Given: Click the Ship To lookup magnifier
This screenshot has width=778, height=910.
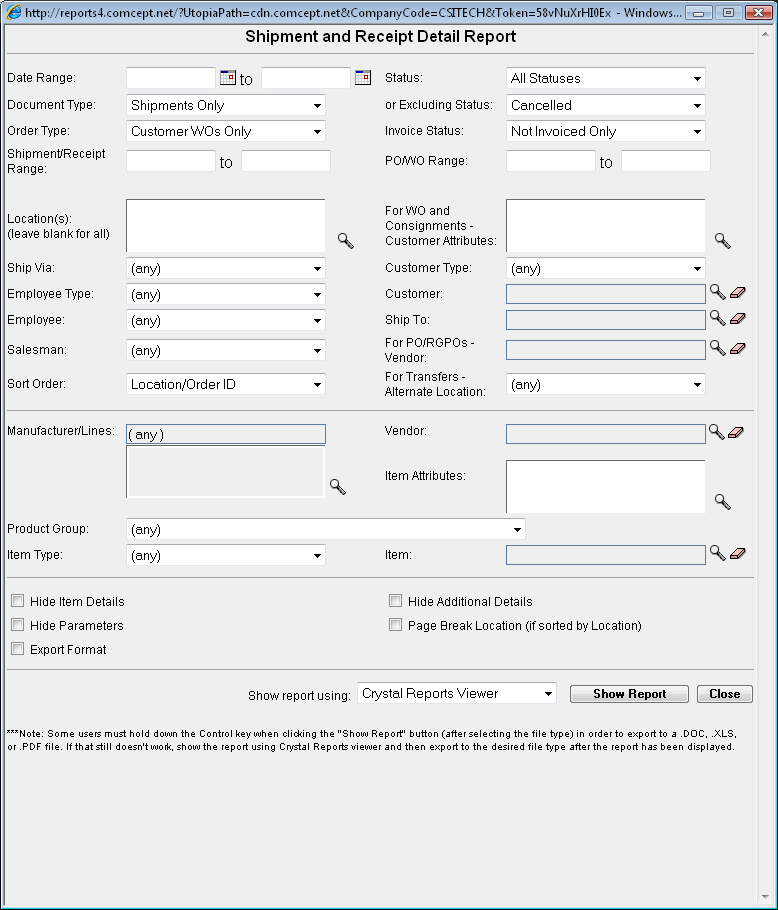Looking at the screenshot, I should (x=717, y=318).
